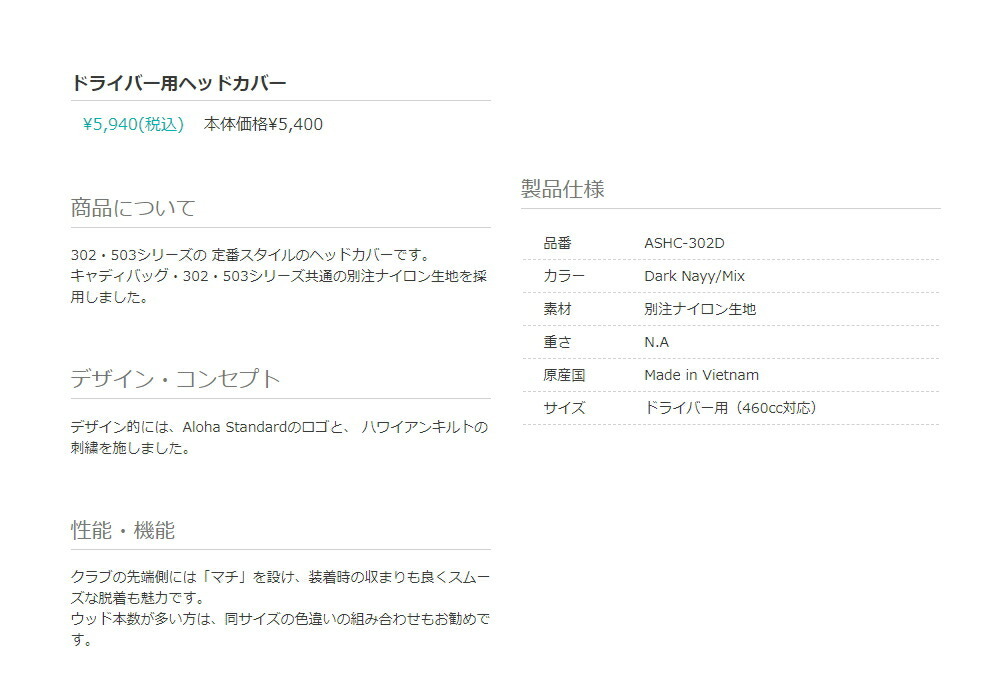The width and height of the screenshot is (1000, 700).
Task: Select the tax-included price ¥5,940(税込)
Action: click(x=133, y=124)
